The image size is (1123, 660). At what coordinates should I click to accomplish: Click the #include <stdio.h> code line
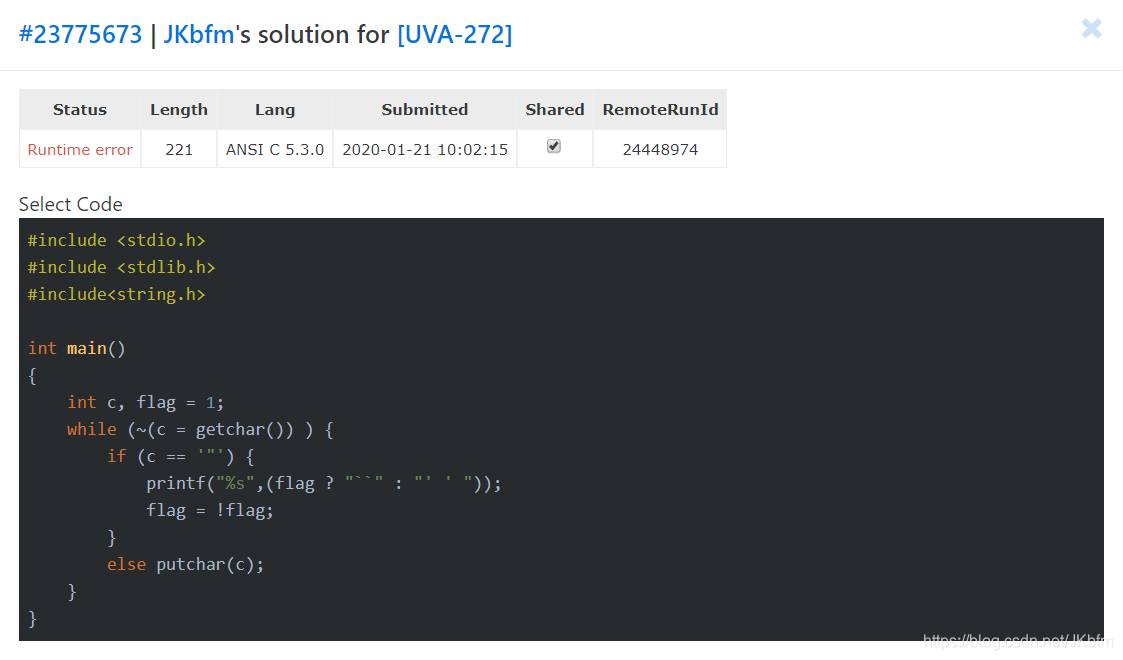117,241
